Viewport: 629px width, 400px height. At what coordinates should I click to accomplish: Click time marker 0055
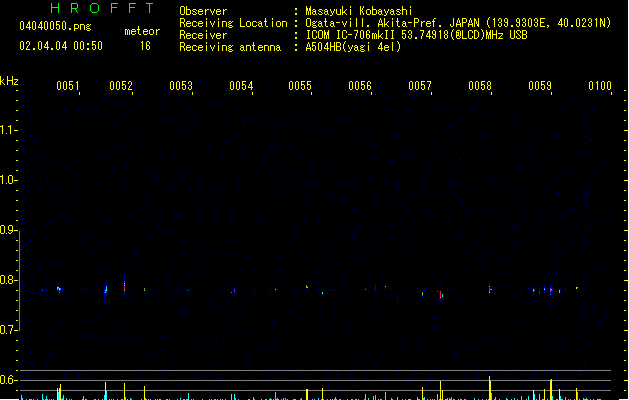click(300, 86)
